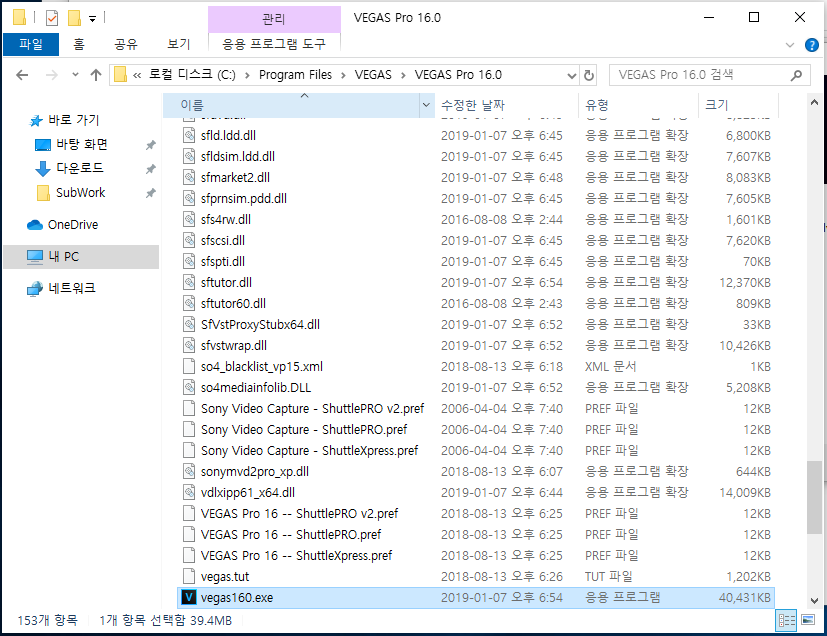This screenshot has width=827, height=636.
Task: Click the 다운로드 download arrow icon
Action: [42, 169]
